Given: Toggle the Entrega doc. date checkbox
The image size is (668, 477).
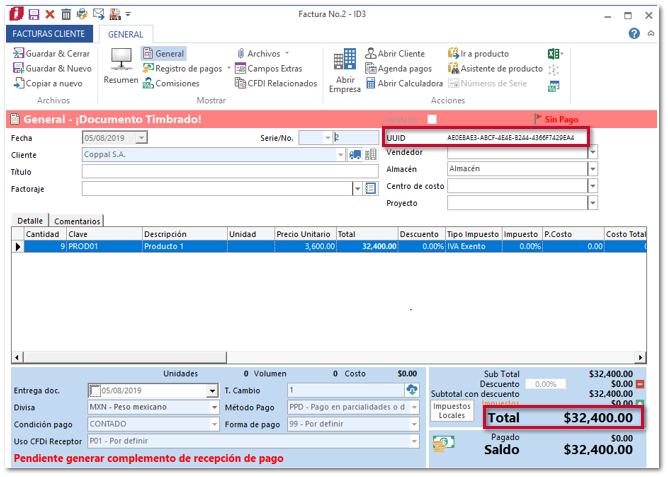Looking at the screenshot, I should click(95, 391).
